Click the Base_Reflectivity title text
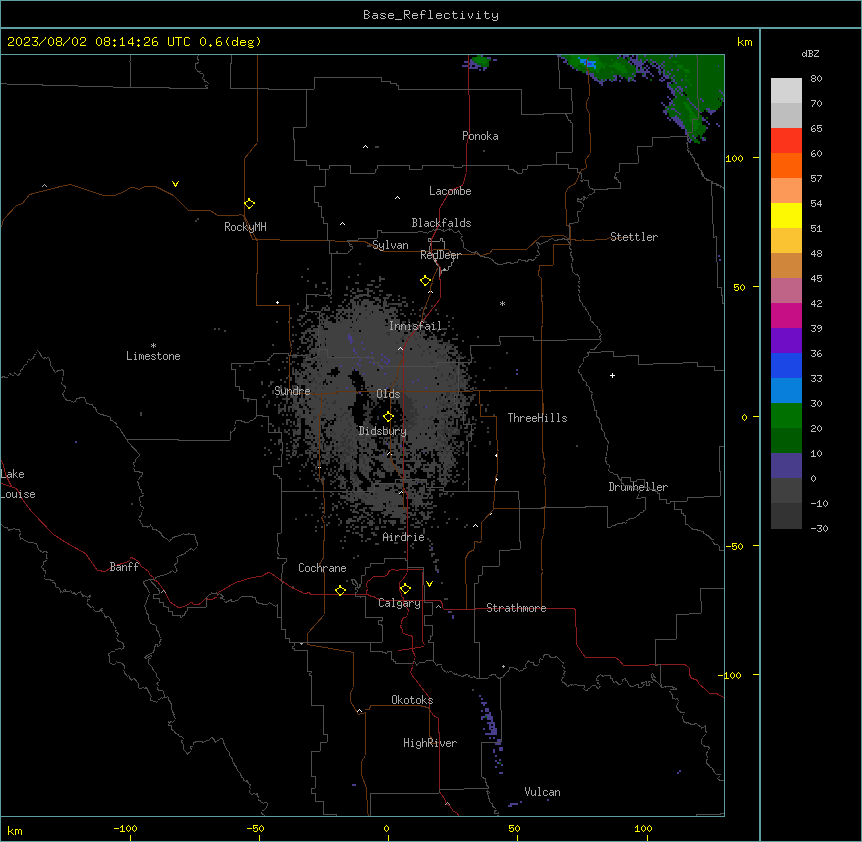 (431, 15)
